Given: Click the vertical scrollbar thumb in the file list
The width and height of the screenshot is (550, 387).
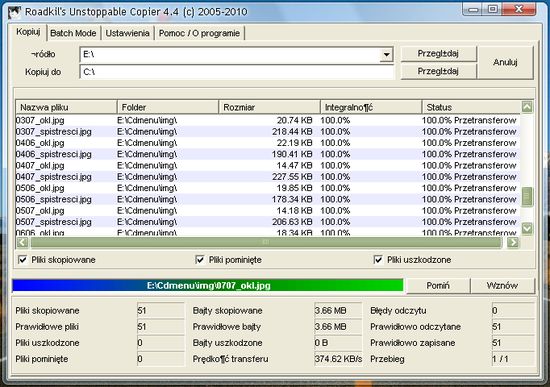Looking at the screenshot, I should (x=527, y=197).
